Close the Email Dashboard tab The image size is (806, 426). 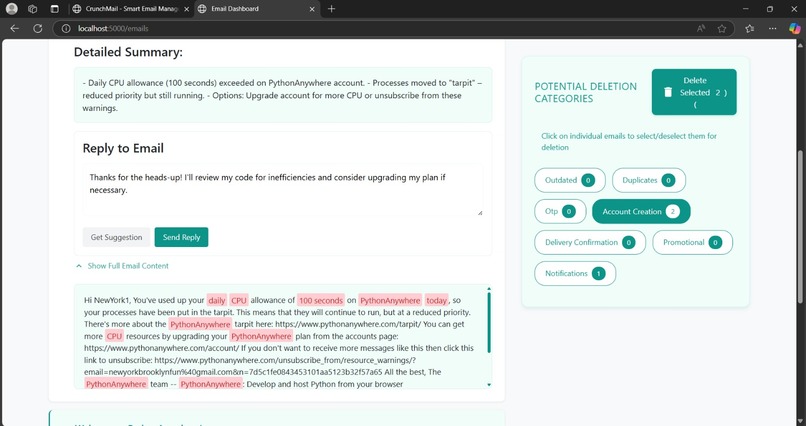point(312,9)
